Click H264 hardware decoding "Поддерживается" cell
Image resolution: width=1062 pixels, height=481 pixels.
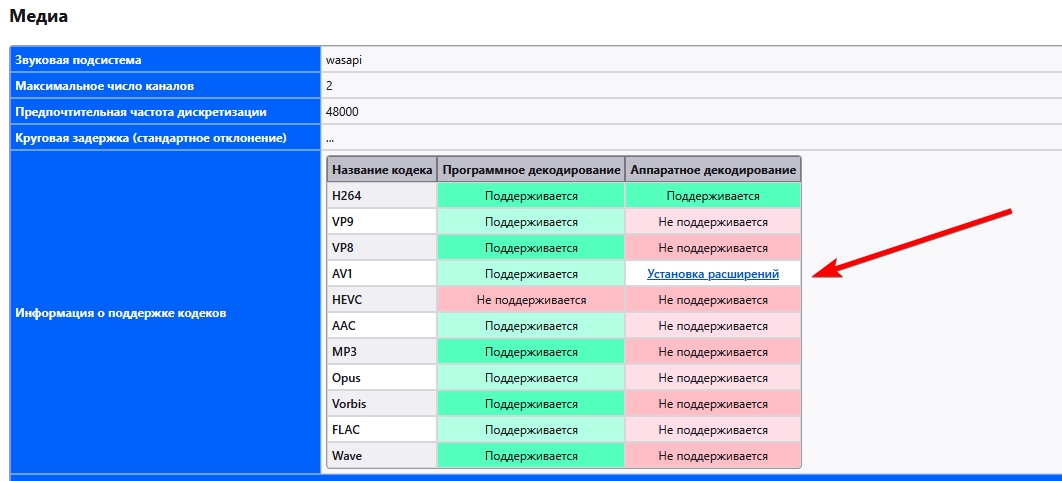pos(713,196)
